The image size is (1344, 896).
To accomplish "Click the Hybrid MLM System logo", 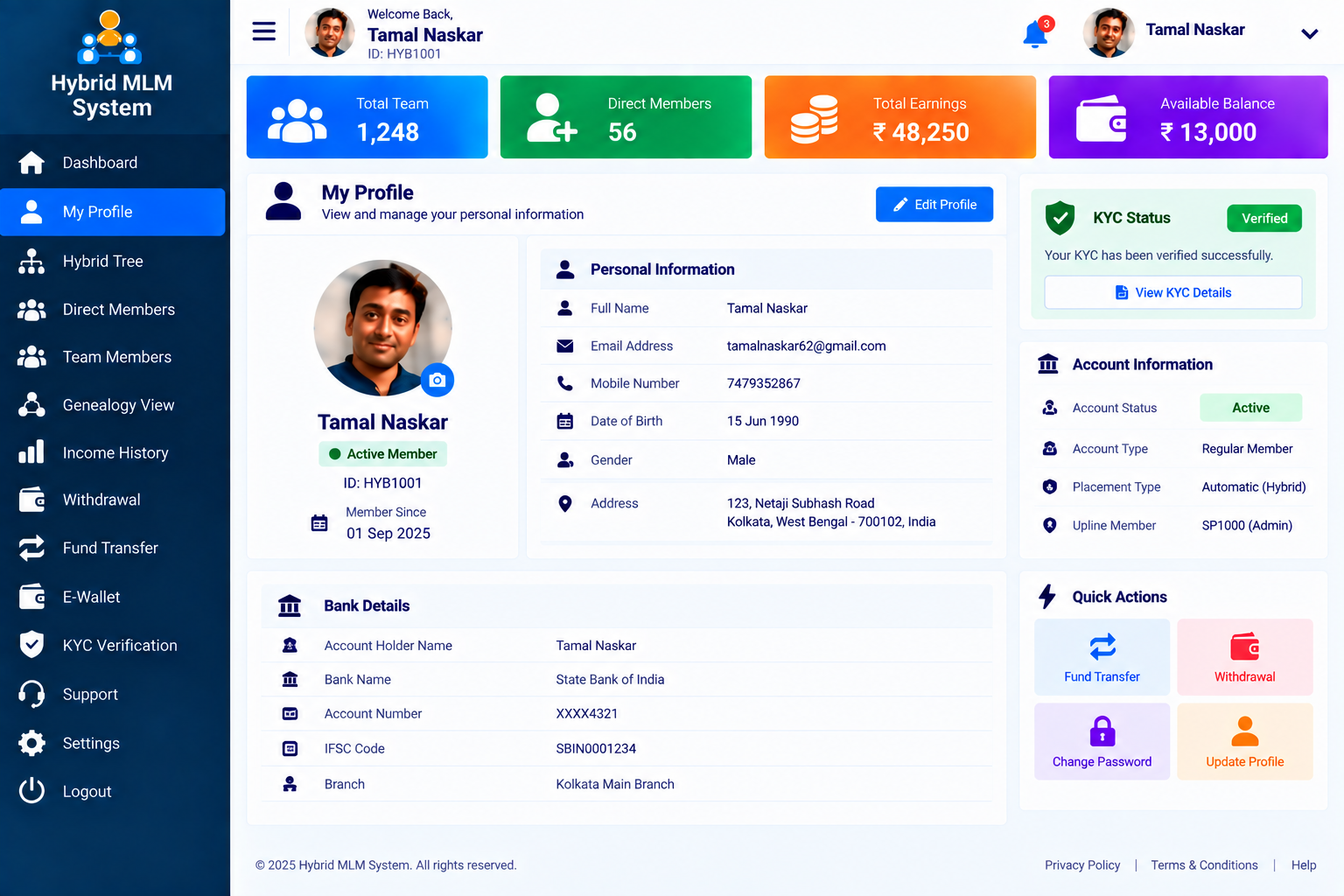I will (111, 66).
